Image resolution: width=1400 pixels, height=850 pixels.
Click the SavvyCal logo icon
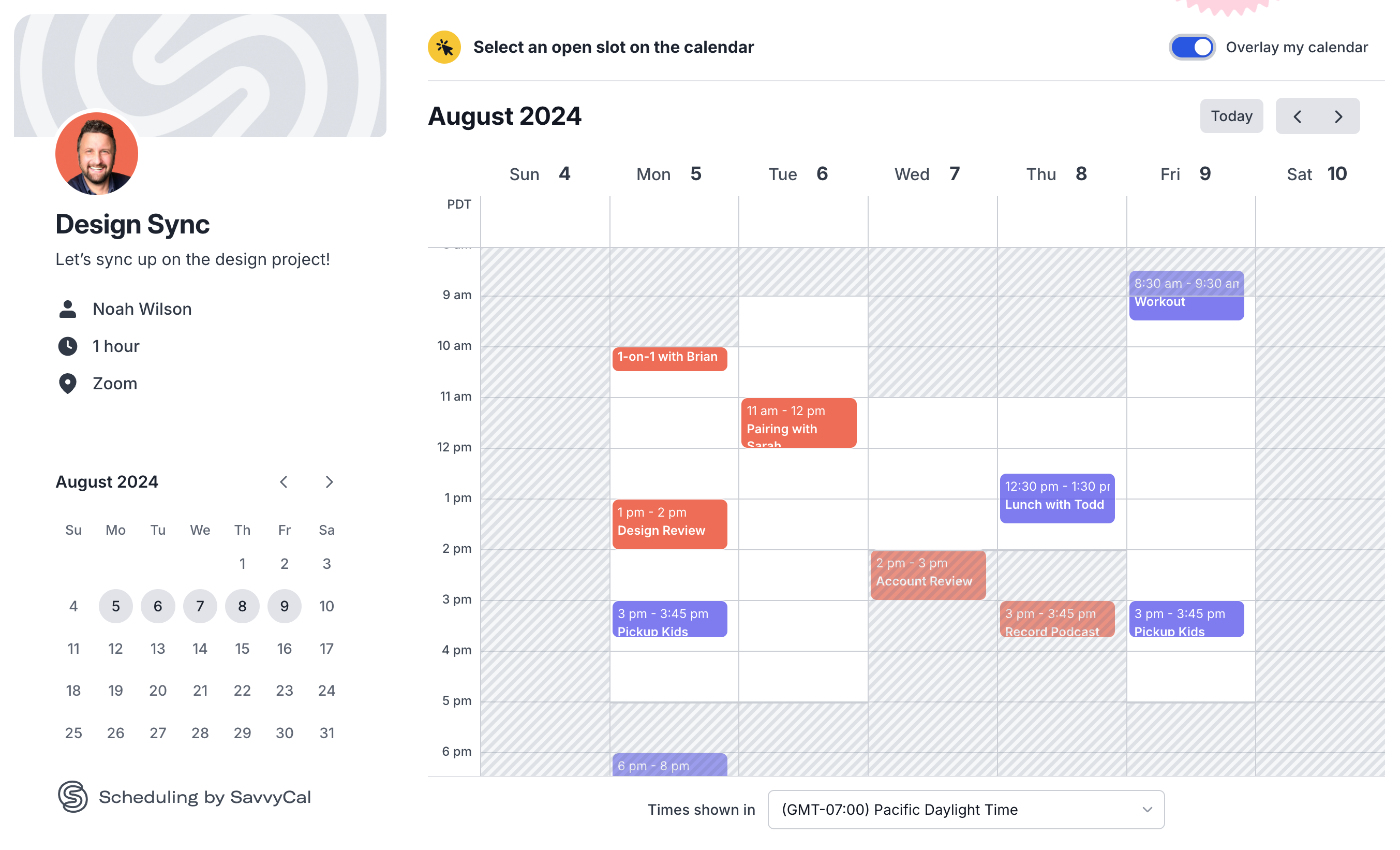click(x=73, y=797)
